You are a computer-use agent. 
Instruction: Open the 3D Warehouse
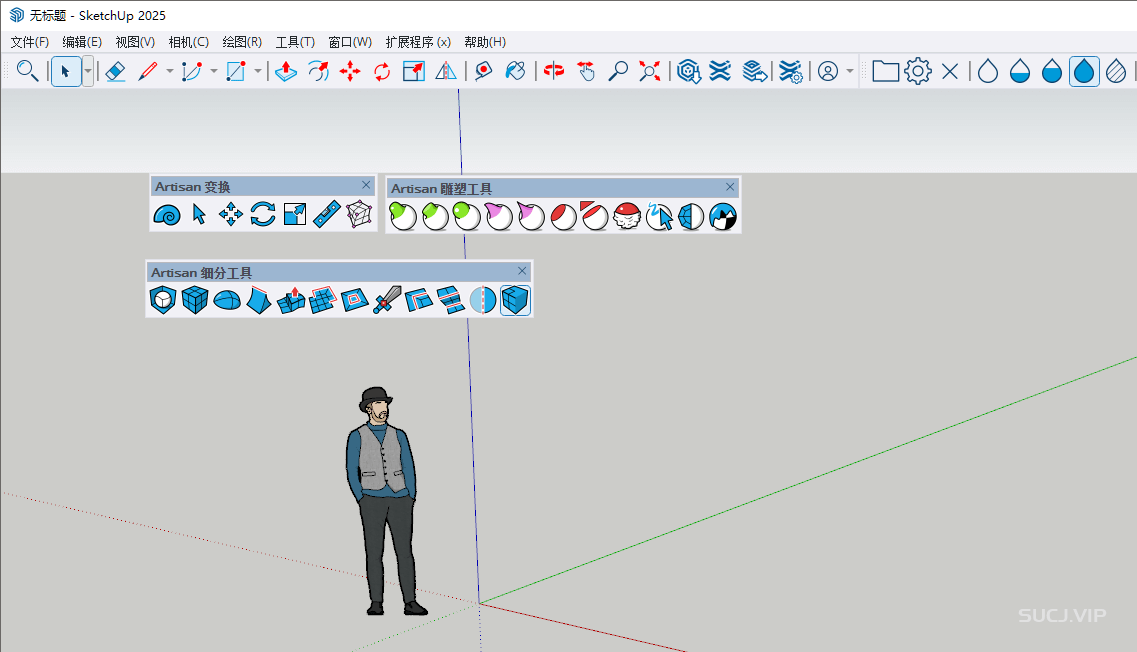click(x=688, y=71)
